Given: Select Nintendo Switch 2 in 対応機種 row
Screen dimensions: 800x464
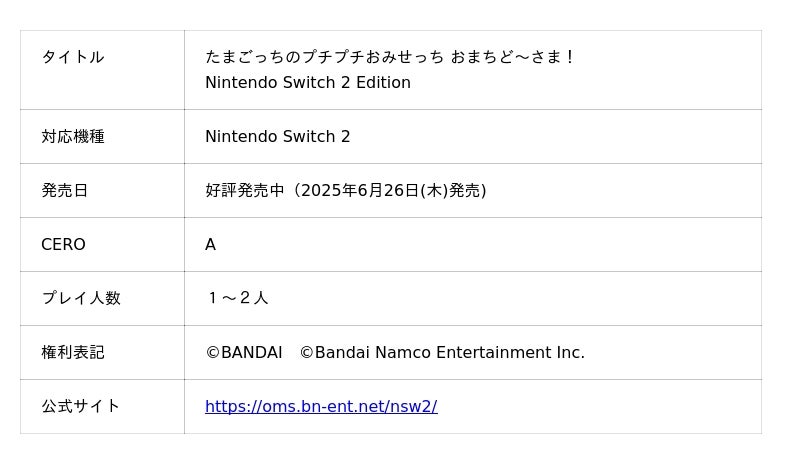Looking at the screenshot, I should pos(277,136).
